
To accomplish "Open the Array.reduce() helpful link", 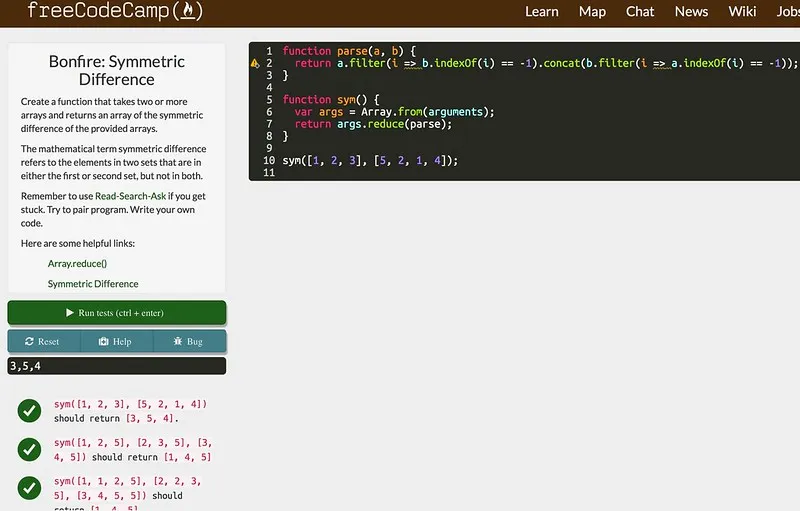I will (77, 264).
